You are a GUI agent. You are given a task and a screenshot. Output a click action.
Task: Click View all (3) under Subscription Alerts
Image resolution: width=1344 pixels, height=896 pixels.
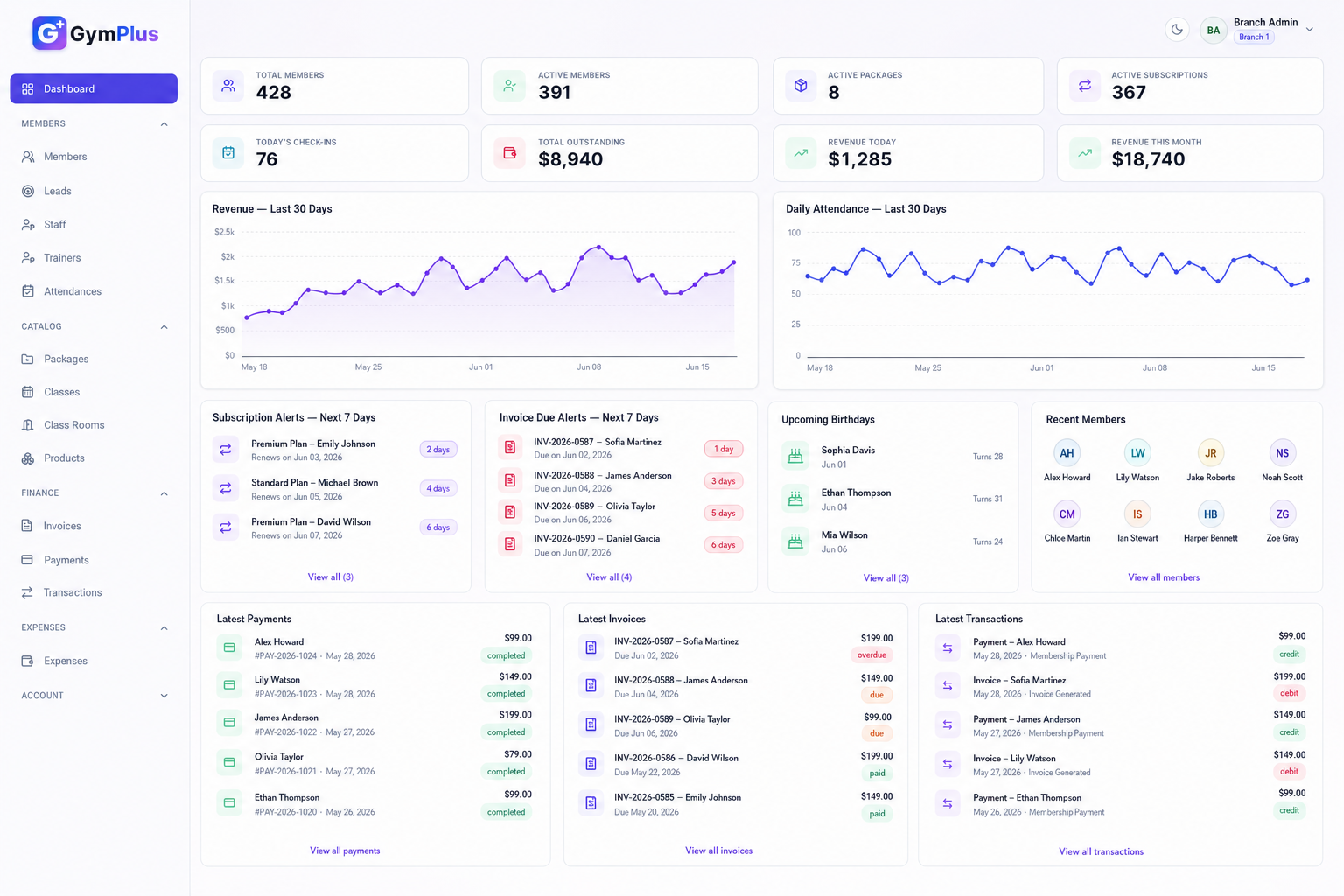point(331,577)
